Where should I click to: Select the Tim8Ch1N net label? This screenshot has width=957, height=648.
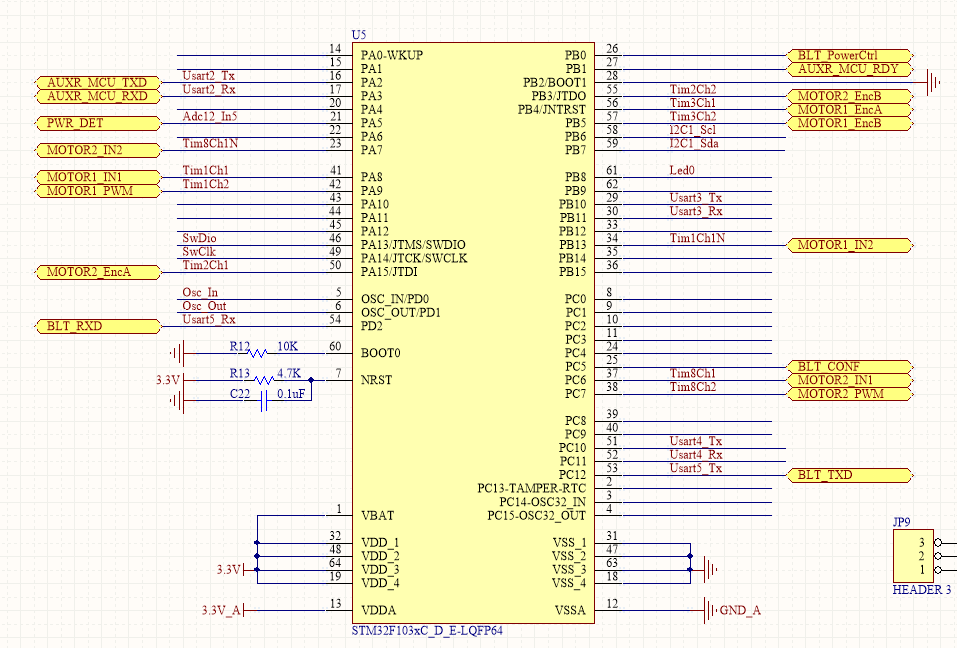click(210, 143)
